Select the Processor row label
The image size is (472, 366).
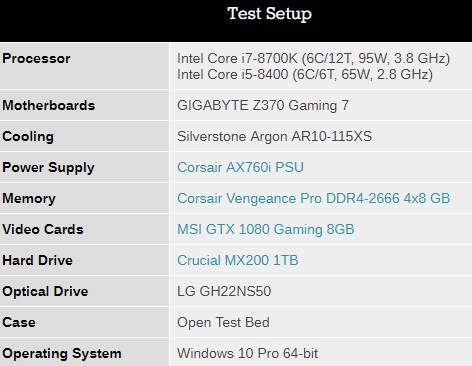36,59
